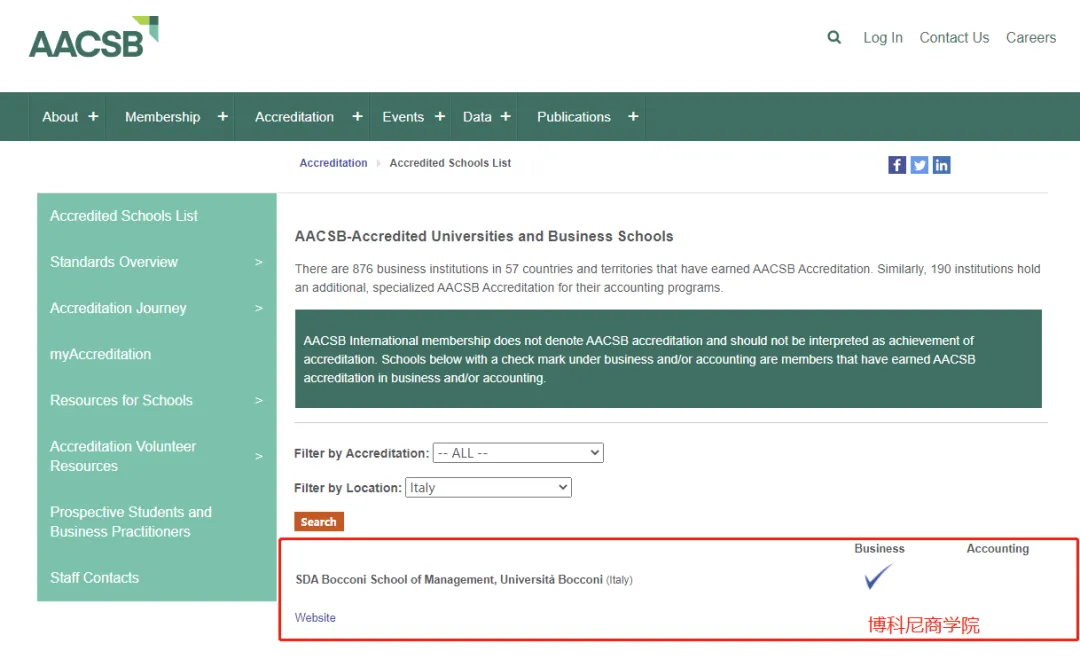The image size is (1080, 659).
Task: Open myAccreditation in sidebar
Action: [x=100, y=355]
